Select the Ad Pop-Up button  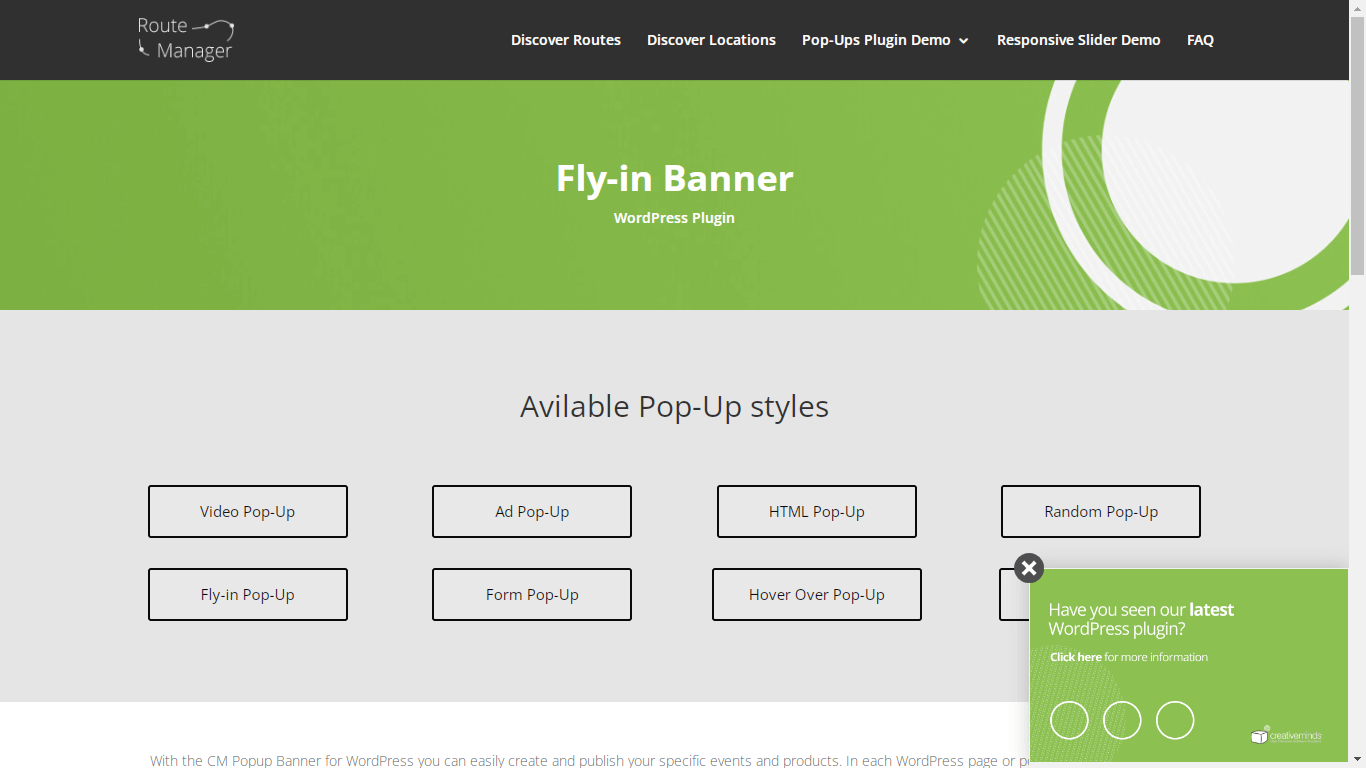tap(532, 512)
